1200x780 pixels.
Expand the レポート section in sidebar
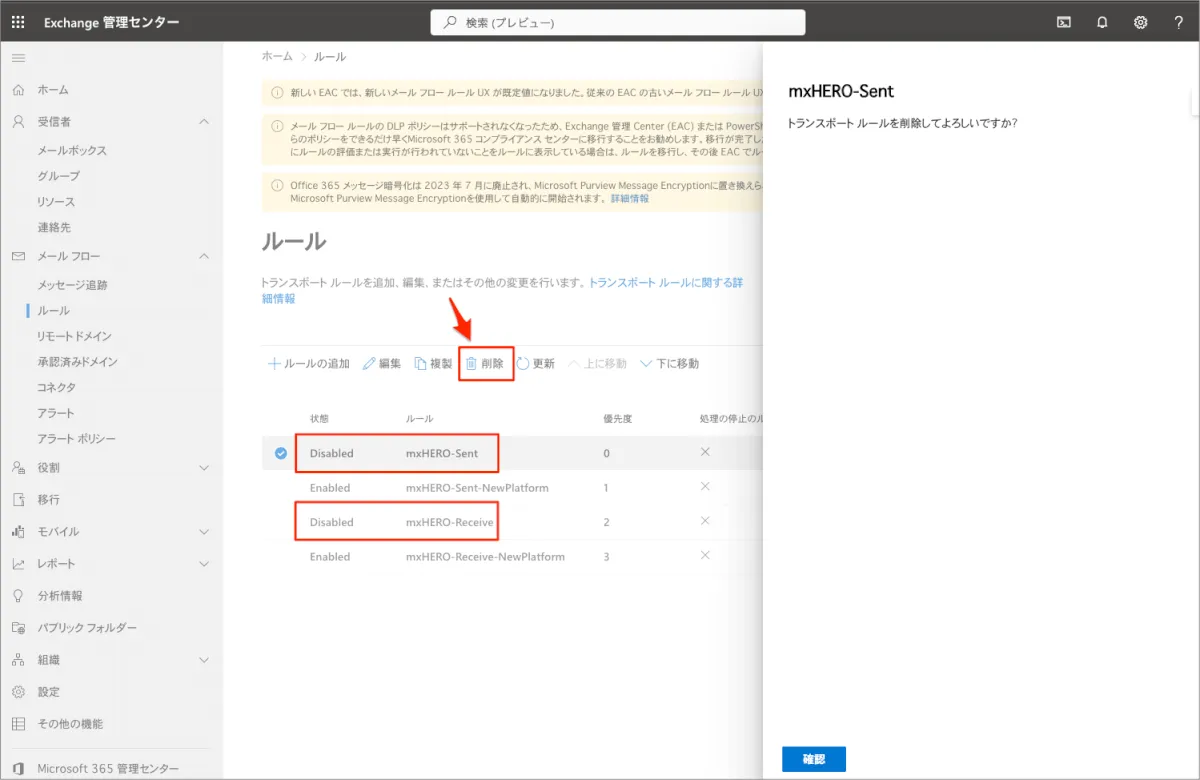[204, 564]
